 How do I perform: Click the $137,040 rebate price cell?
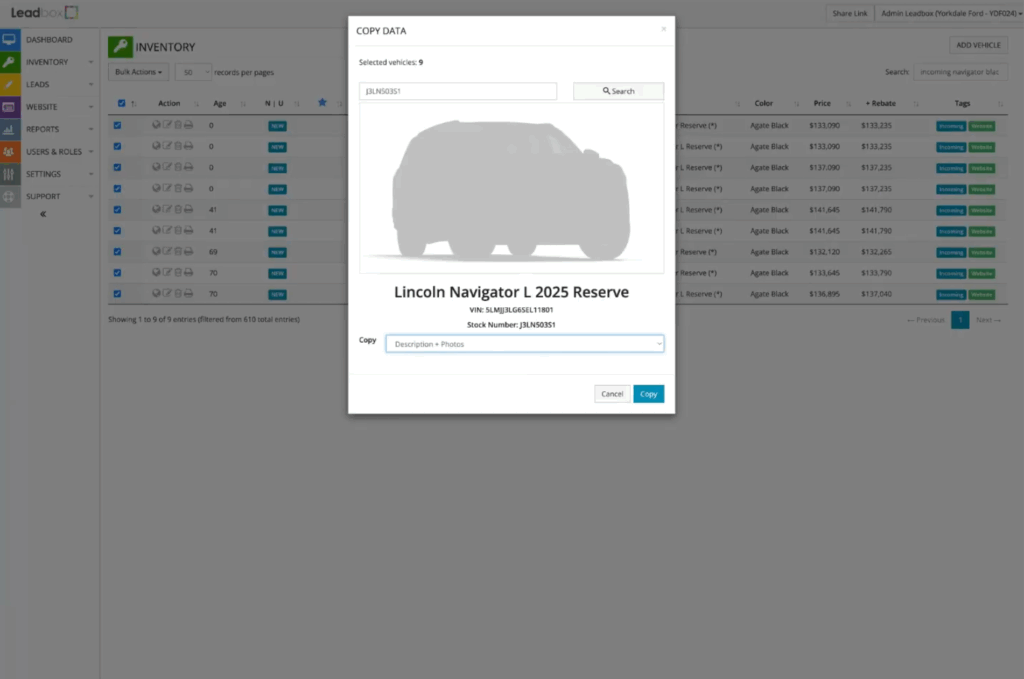point(876,294)
